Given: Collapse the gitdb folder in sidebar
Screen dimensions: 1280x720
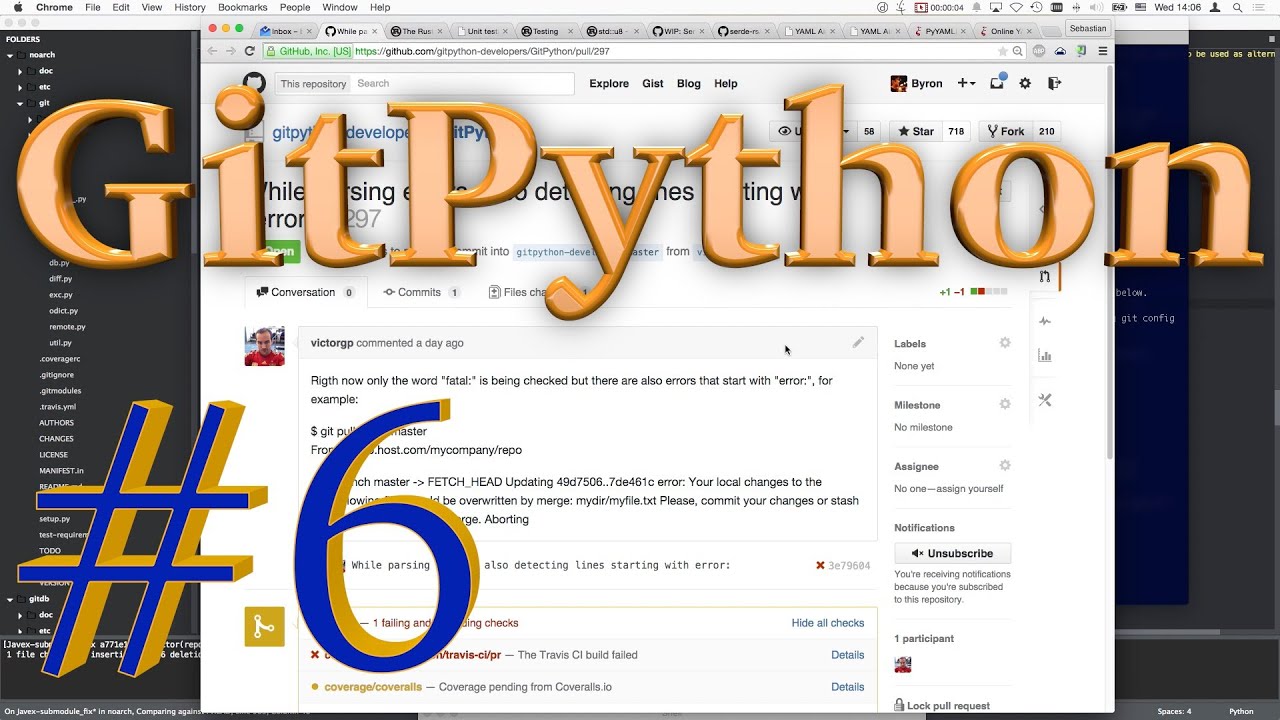Looking at the screenshot, I should click(x=10, y=599).
